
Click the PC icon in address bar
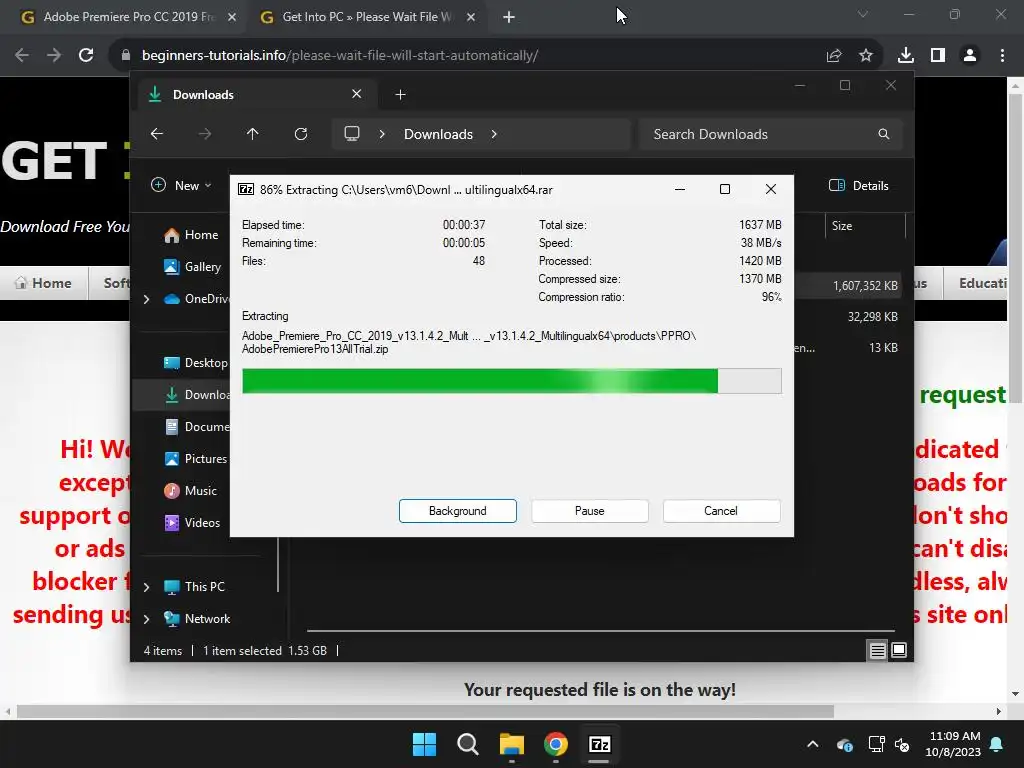click(352, 134)
